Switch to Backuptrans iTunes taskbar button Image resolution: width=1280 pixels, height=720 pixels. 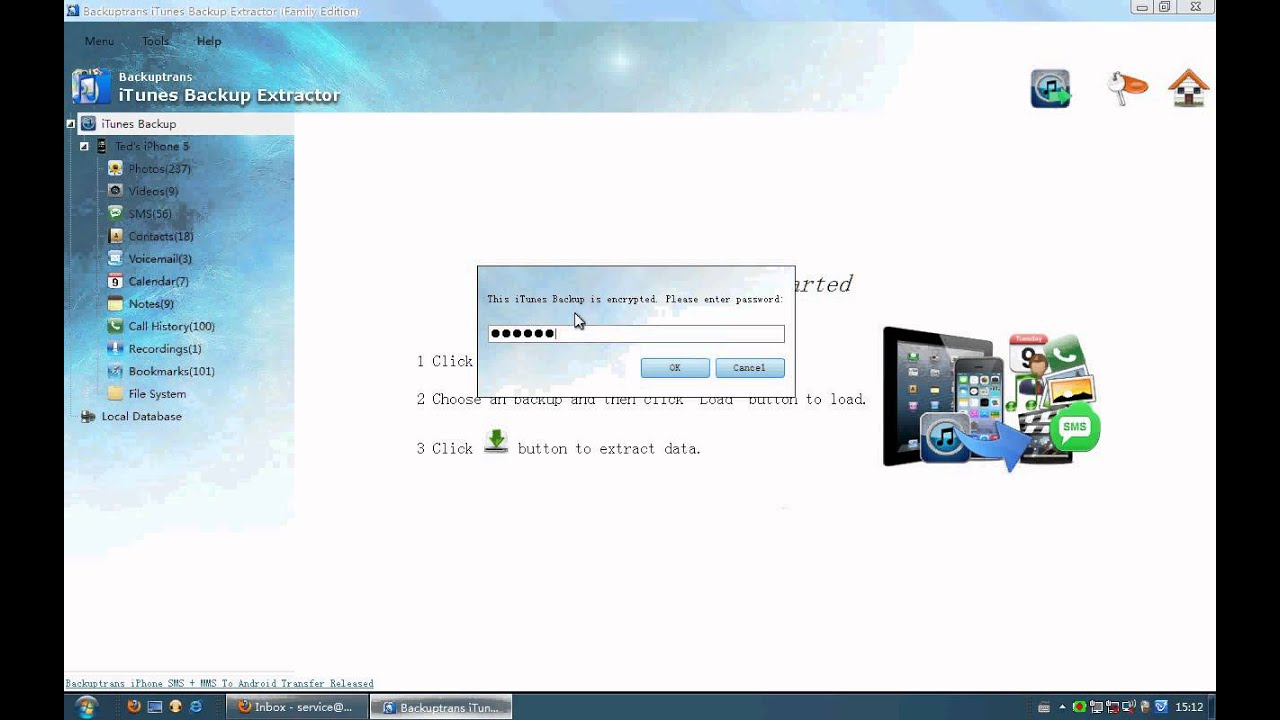point(441,707)
